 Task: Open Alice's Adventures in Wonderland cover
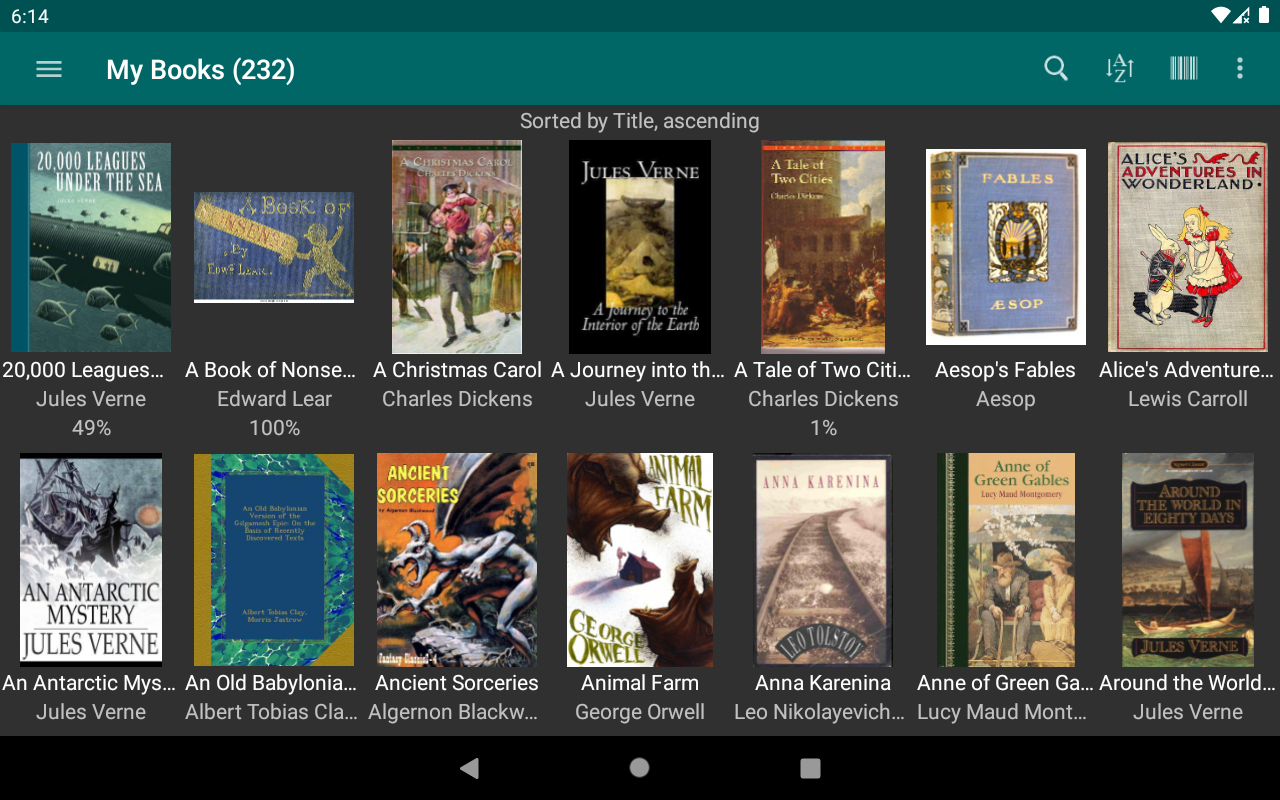(x=1187, y=246)
